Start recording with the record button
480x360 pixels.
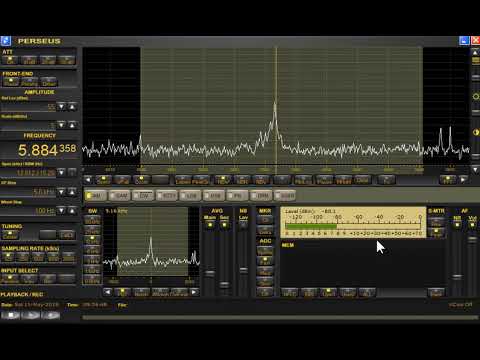pos(50,315)
